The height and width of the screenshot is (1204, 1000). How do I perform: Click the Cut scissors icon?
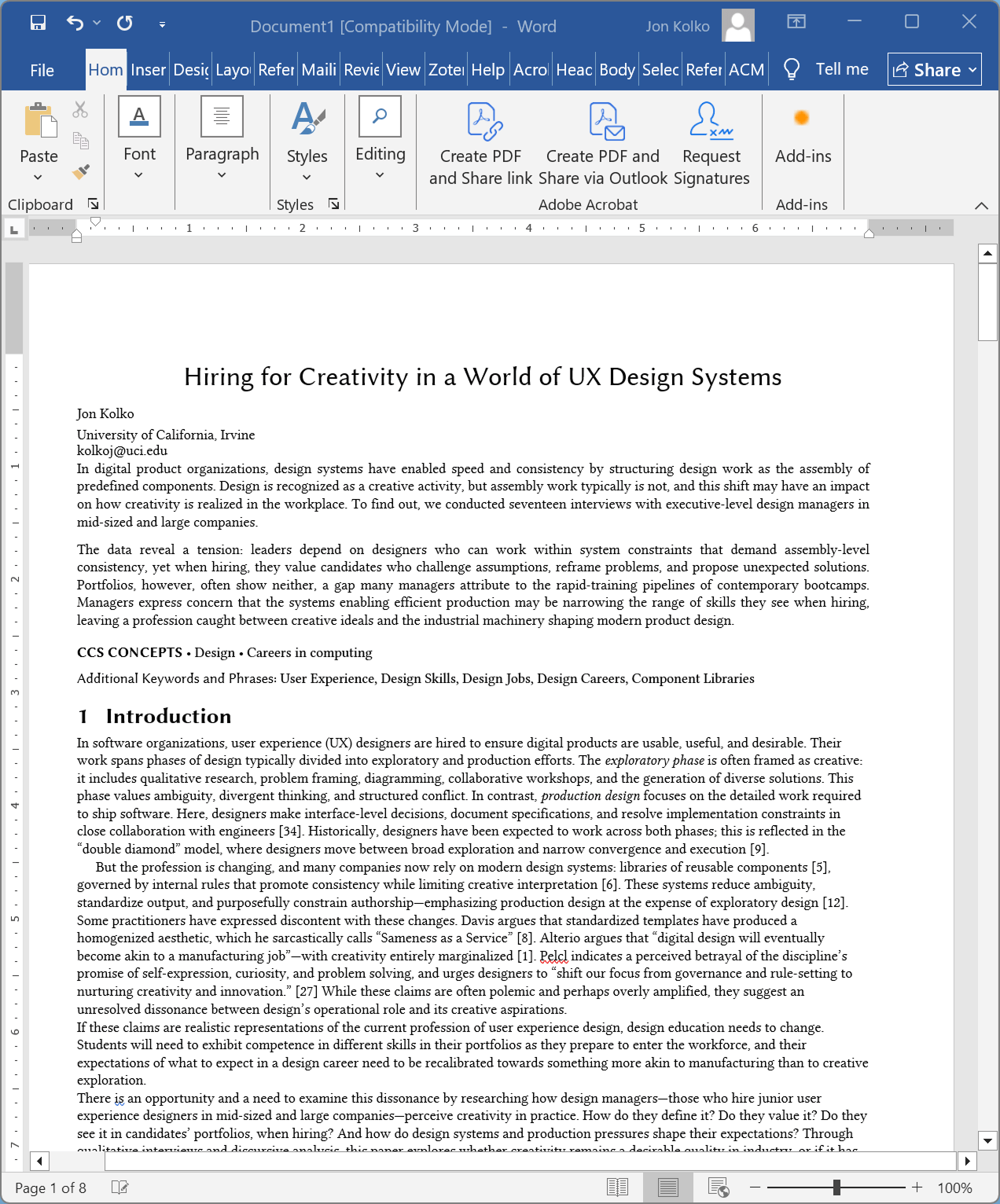tap(80, 110)
